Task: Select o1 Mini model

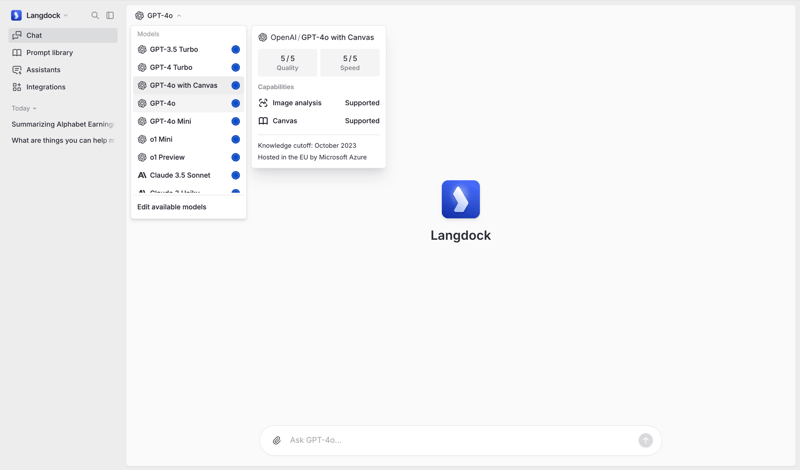Action: click(188, 139)
